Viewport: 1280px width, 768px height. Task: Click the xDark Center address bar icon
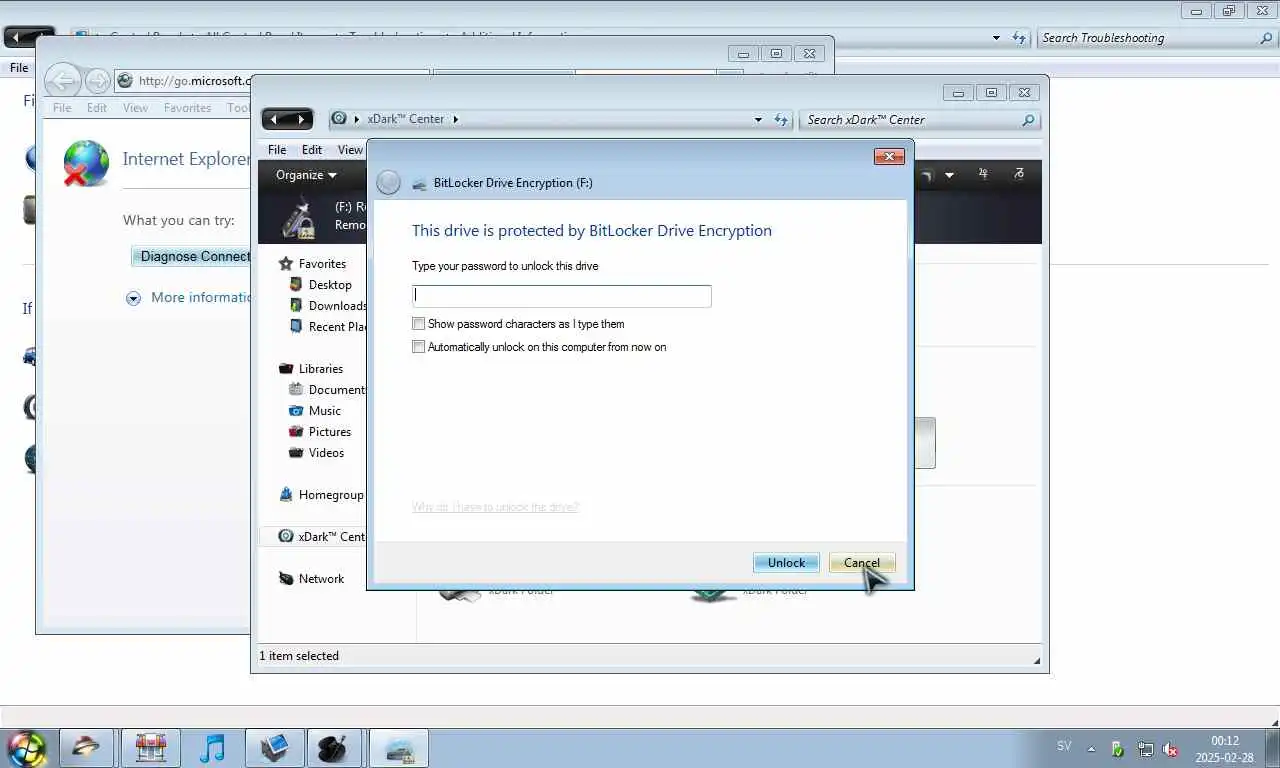pos(339,118)
